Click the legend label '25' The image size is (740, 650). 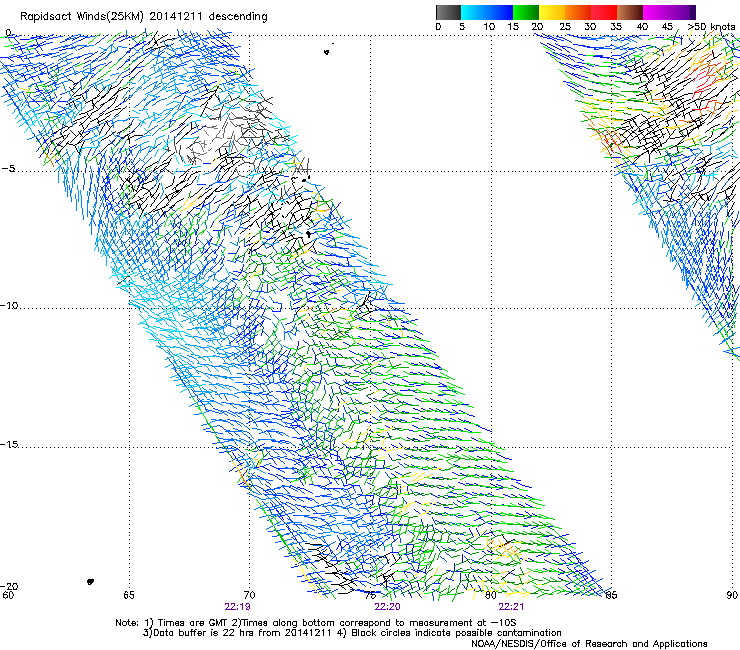point(565,27)
